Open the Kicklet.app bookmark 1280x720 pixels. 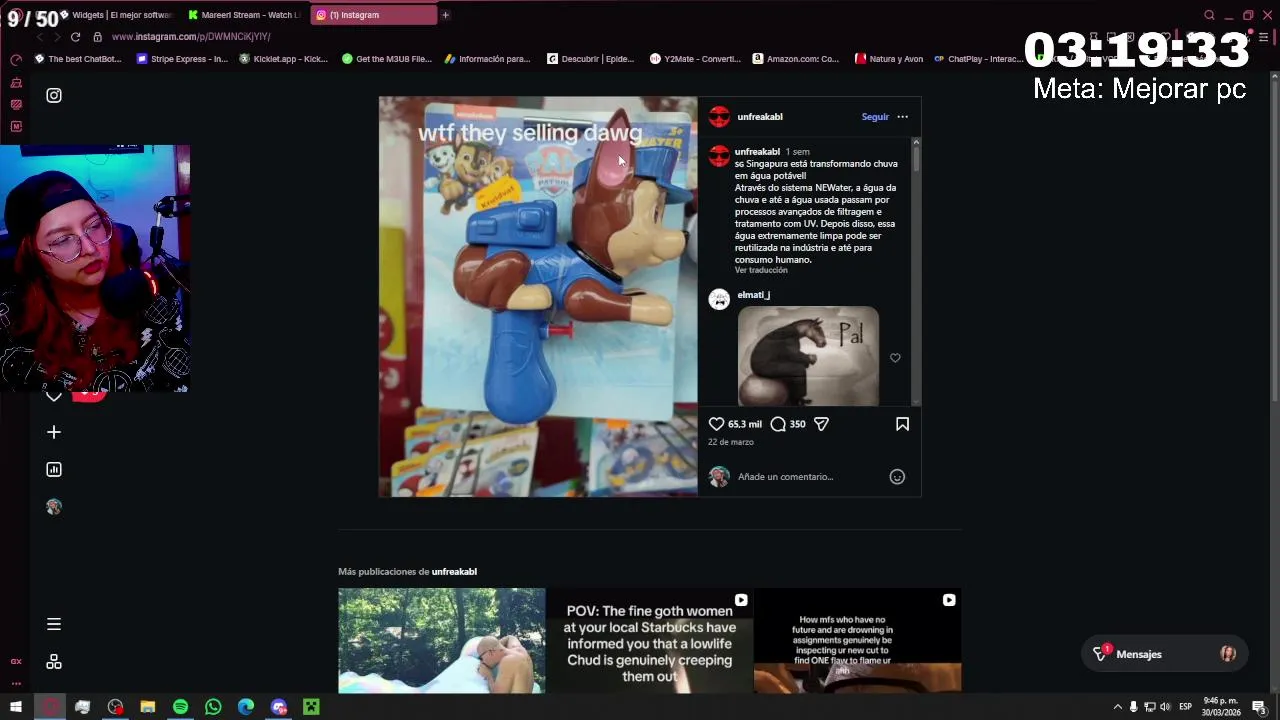(283, 59)
